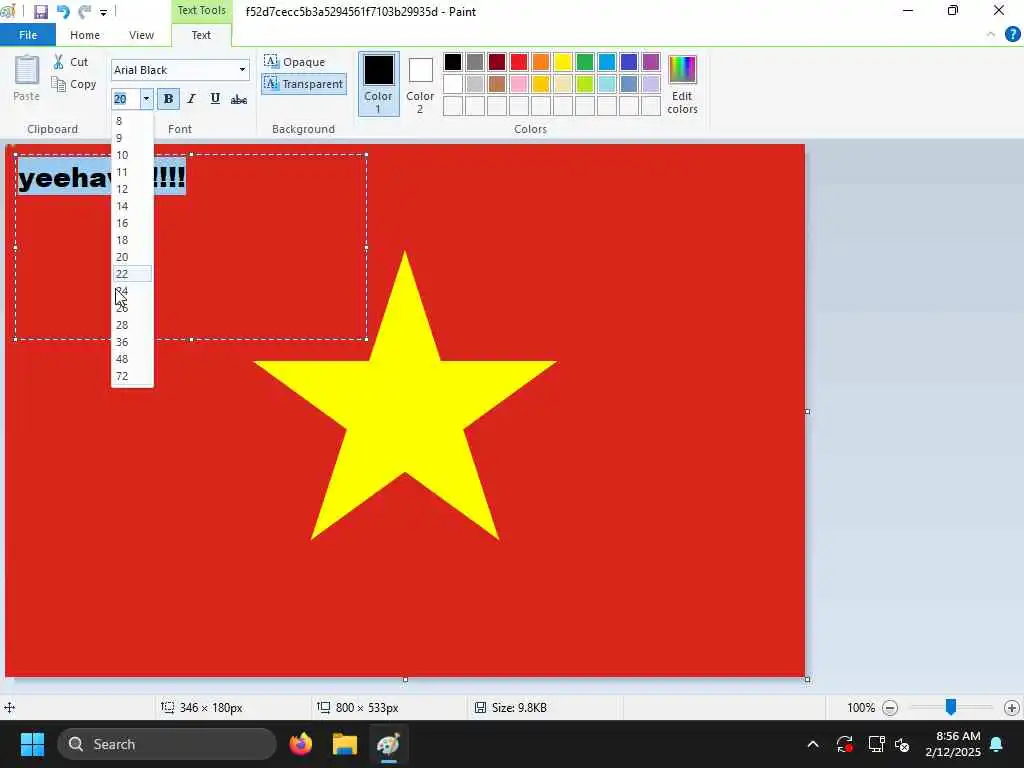Open the Customize Quick Access Toolbar arrow
The image size is (1024, 768).
pyautogui.click(x=103, y=12)
